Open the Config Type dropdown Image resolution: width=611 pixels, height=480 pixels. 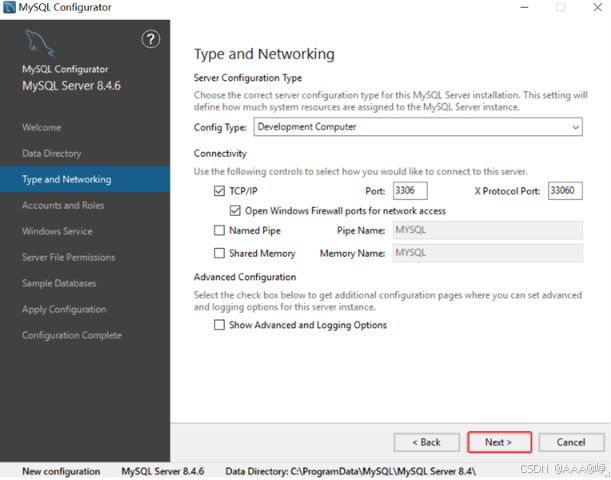tap(418, 127)
